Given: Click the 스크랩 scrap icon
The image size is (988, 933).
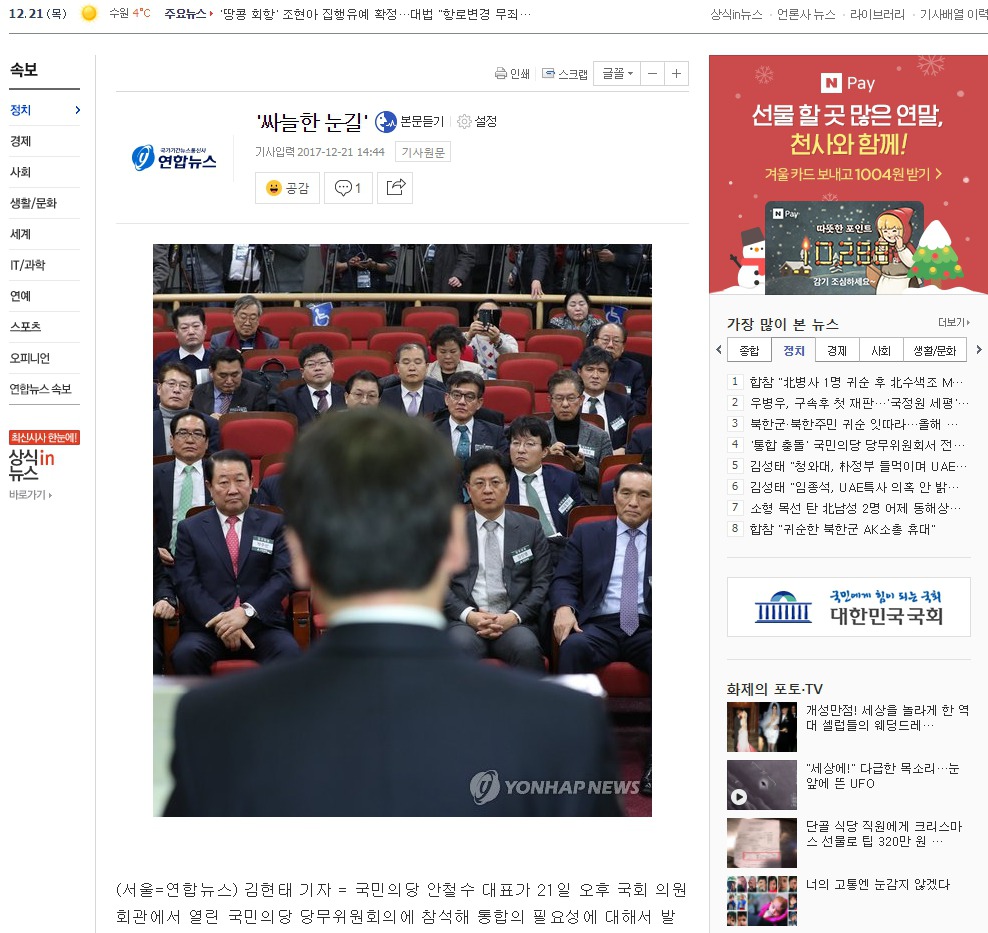Looking at the screenshot, I should coord(547,73).
